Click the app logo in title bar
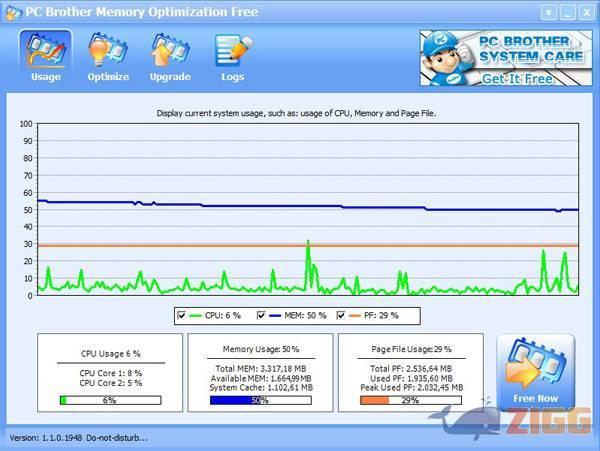This screenshot has height=451, width=600. tap(13, 13)
